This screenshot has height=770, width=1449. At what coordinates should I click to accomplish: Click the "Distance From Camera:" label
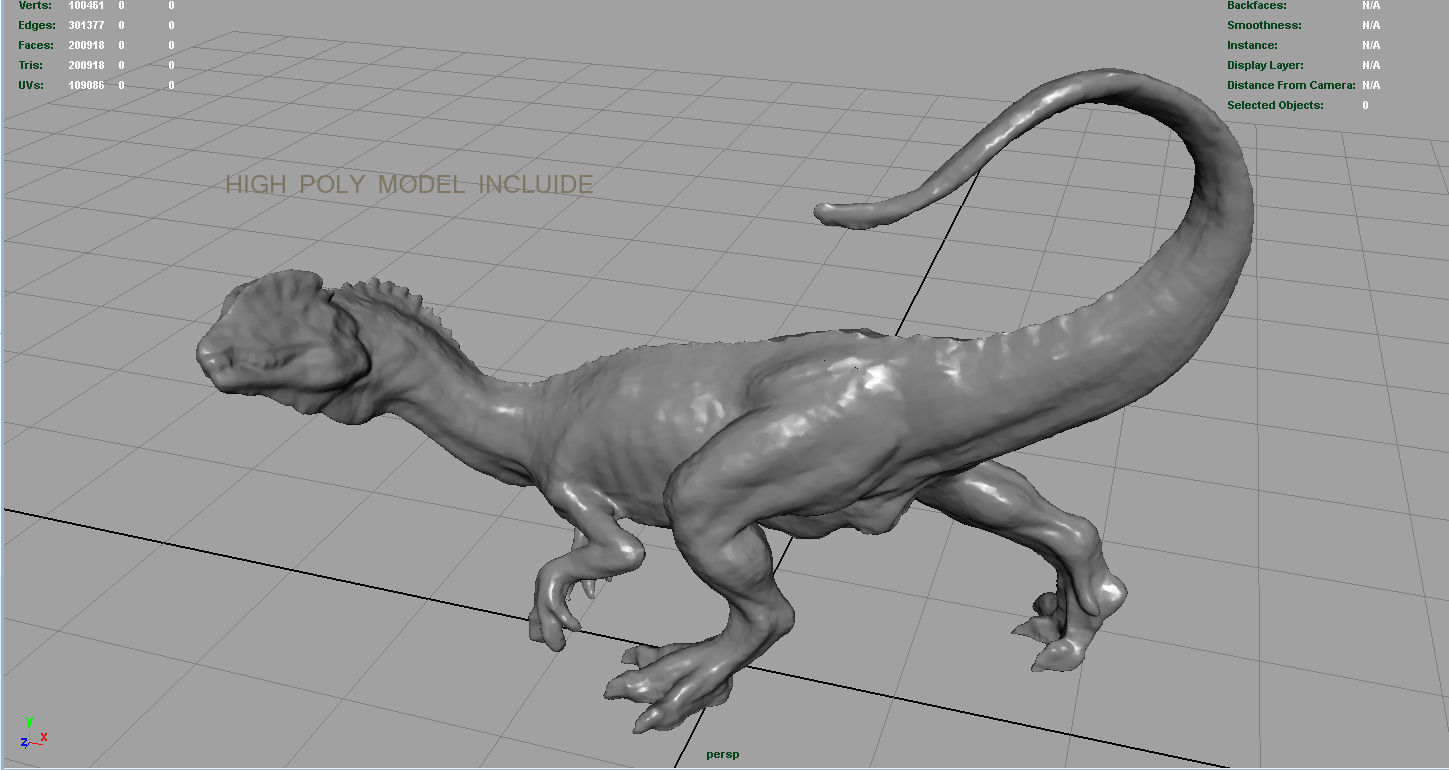pos(1291,85)
